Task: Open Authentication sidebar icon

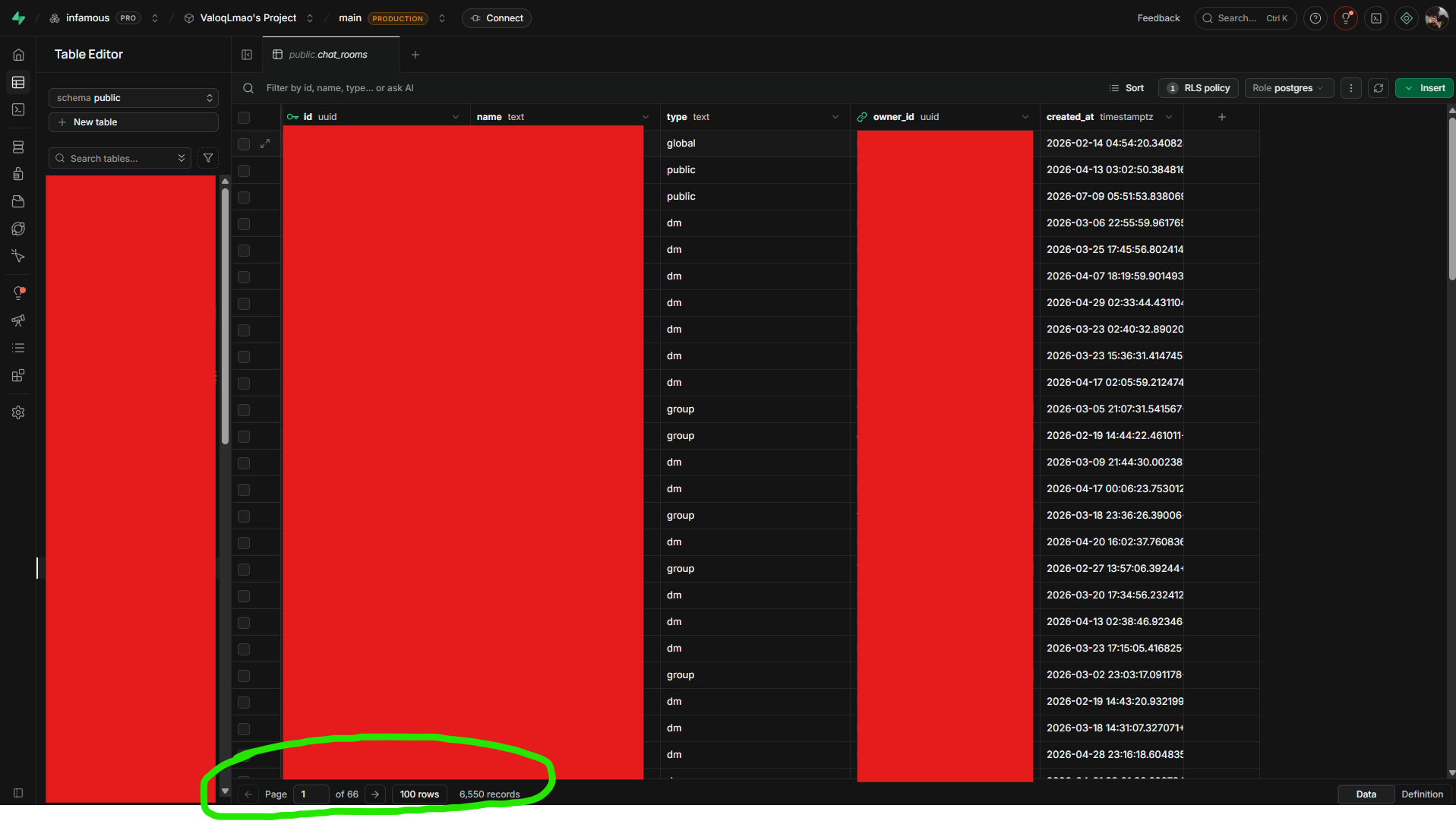Action: coord(19,174)
